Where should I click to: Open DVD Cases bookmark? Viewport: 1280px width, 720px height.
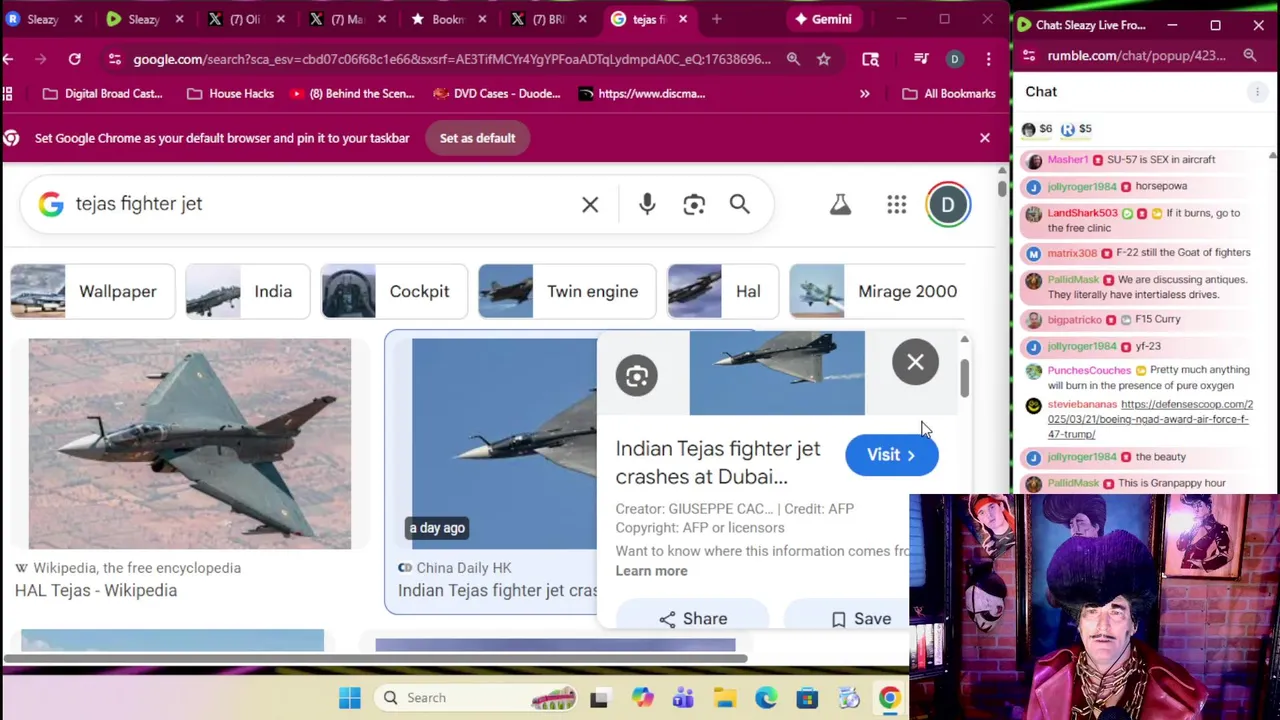point(498,93)
